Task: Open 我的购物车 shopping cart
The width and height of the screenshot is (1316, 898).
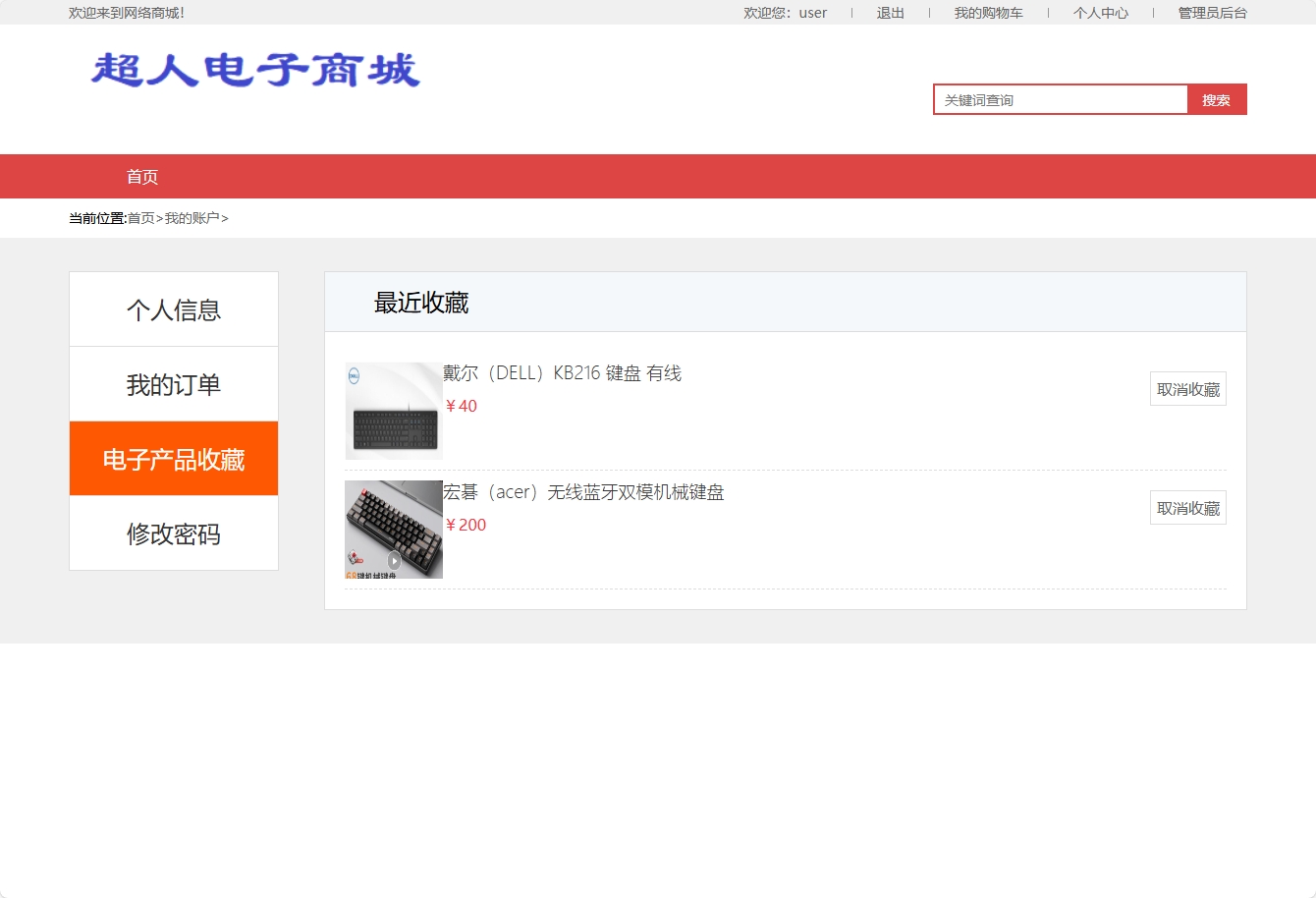Action: point(988,13)
